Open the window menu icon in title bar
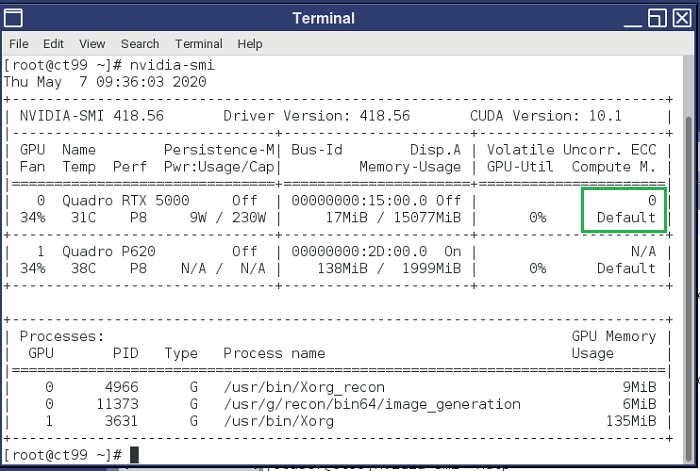This screenshot has height=471, width=700. [14, 18]
